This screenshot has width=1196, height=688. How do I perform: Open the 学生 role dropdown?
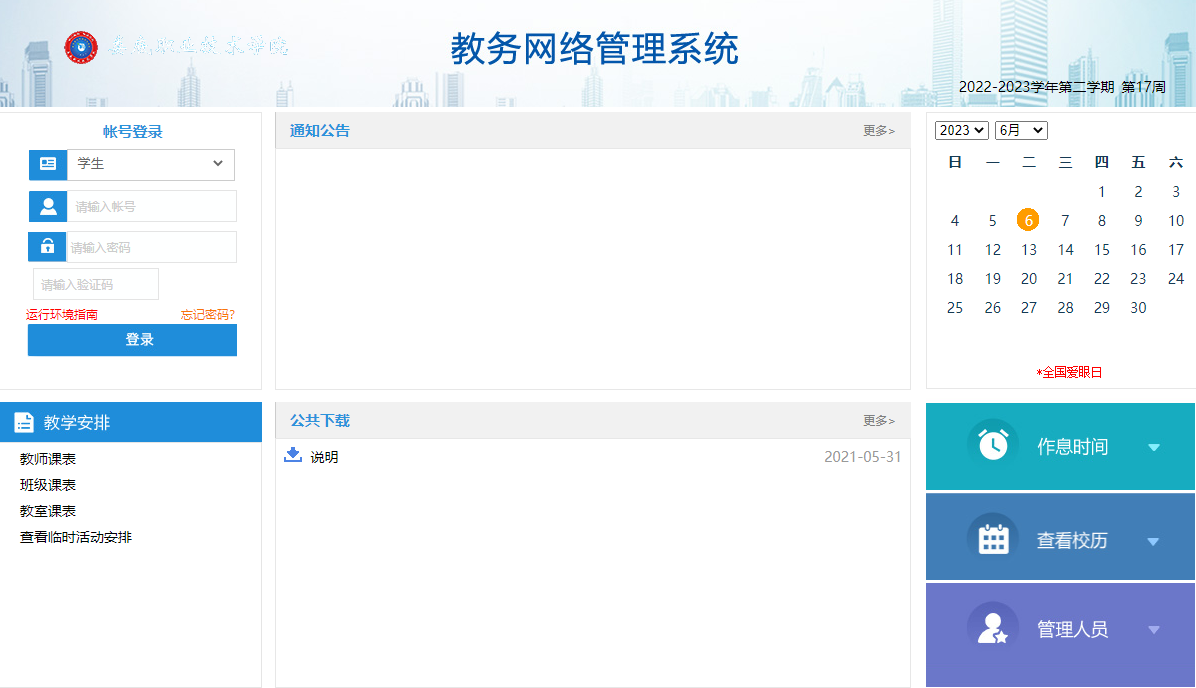[x=150, y=165]
